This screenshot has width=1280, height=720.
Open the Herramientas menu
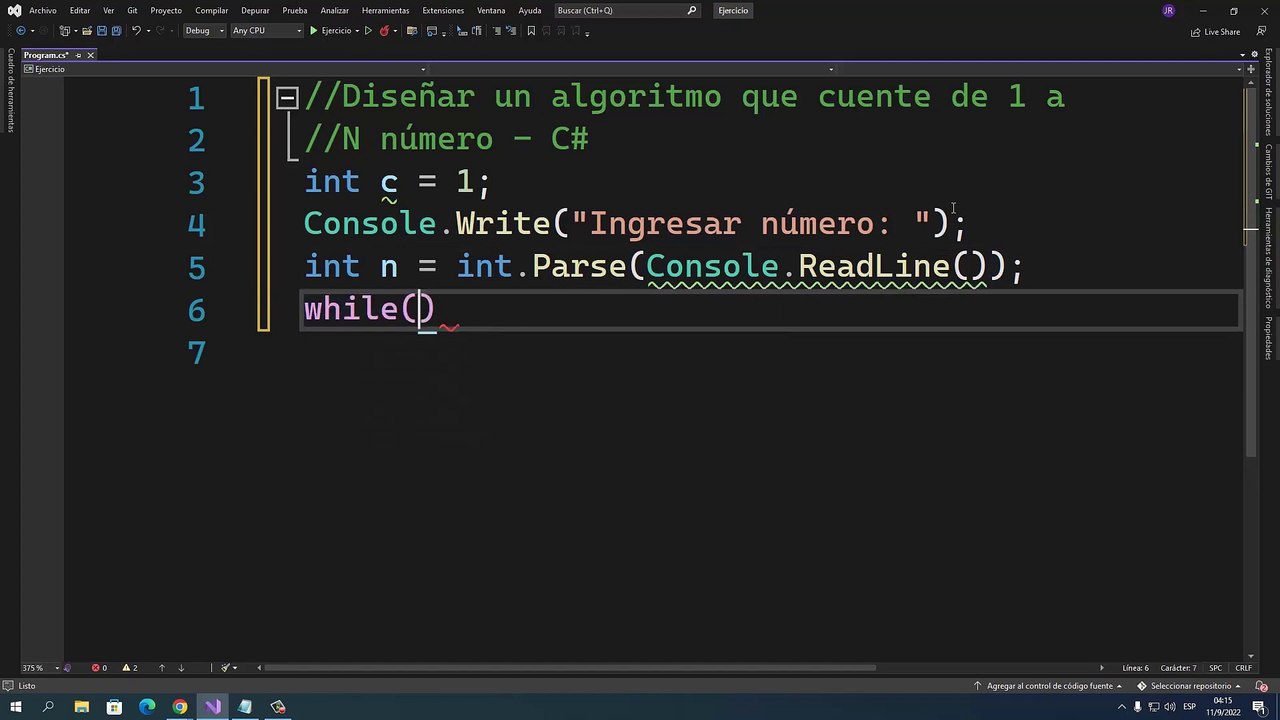pos(386,10)
